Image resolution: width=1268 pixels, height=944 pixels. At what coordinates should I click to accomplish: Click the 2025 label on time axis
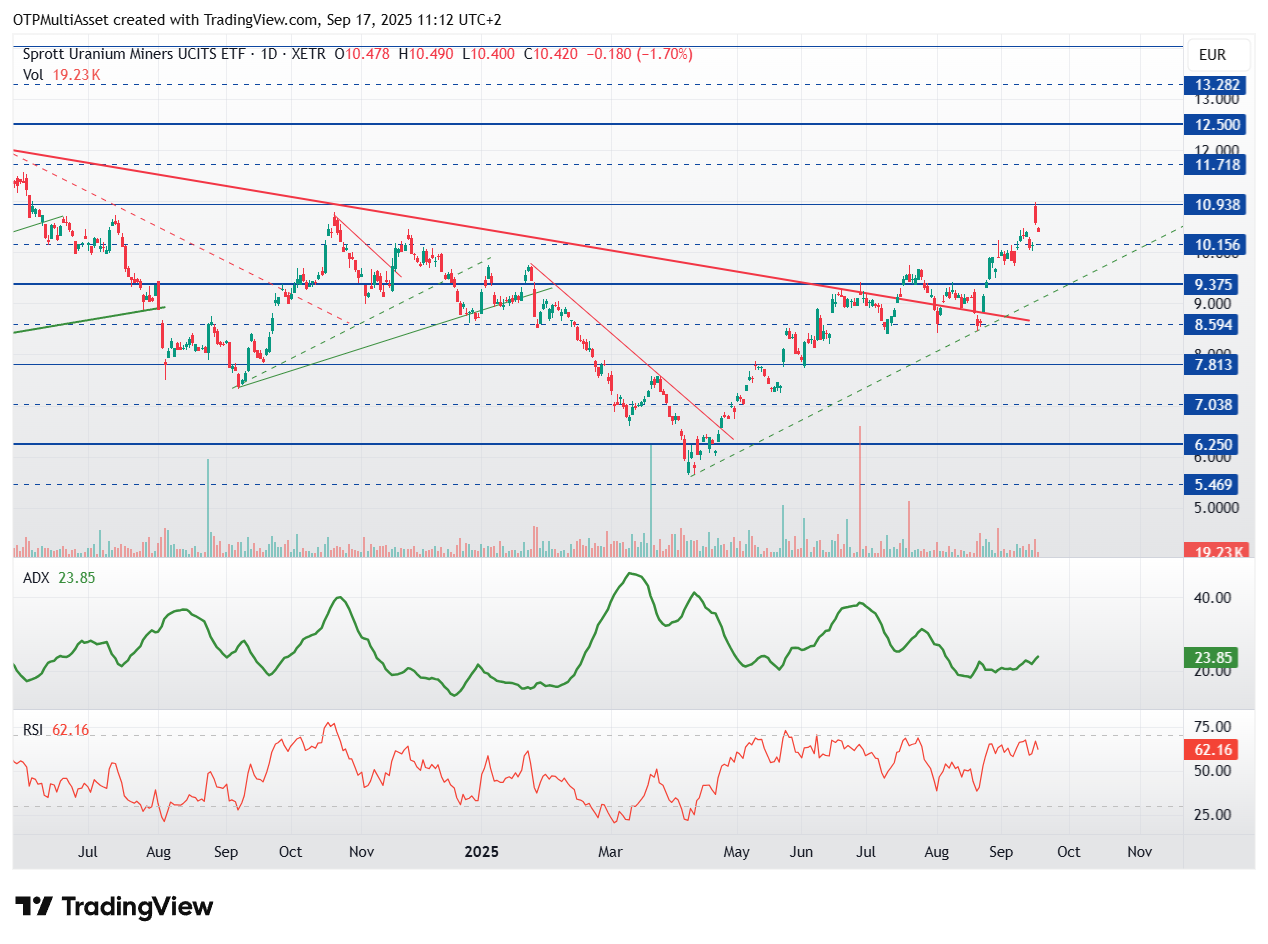[x=481, y=852]
